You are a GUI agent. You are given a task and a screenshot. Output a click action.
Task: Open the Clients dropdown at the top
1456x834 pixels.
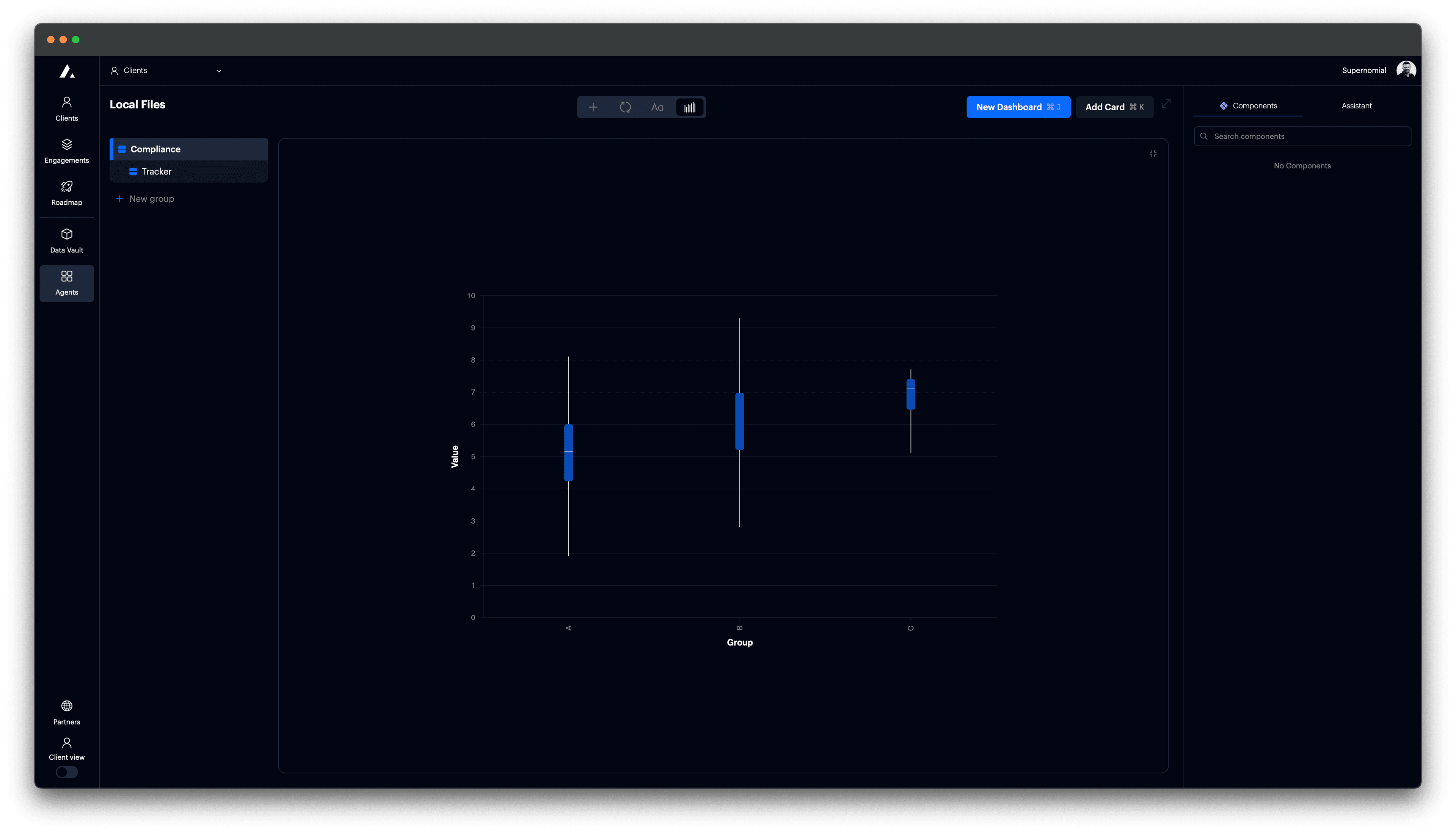(166, 71)
